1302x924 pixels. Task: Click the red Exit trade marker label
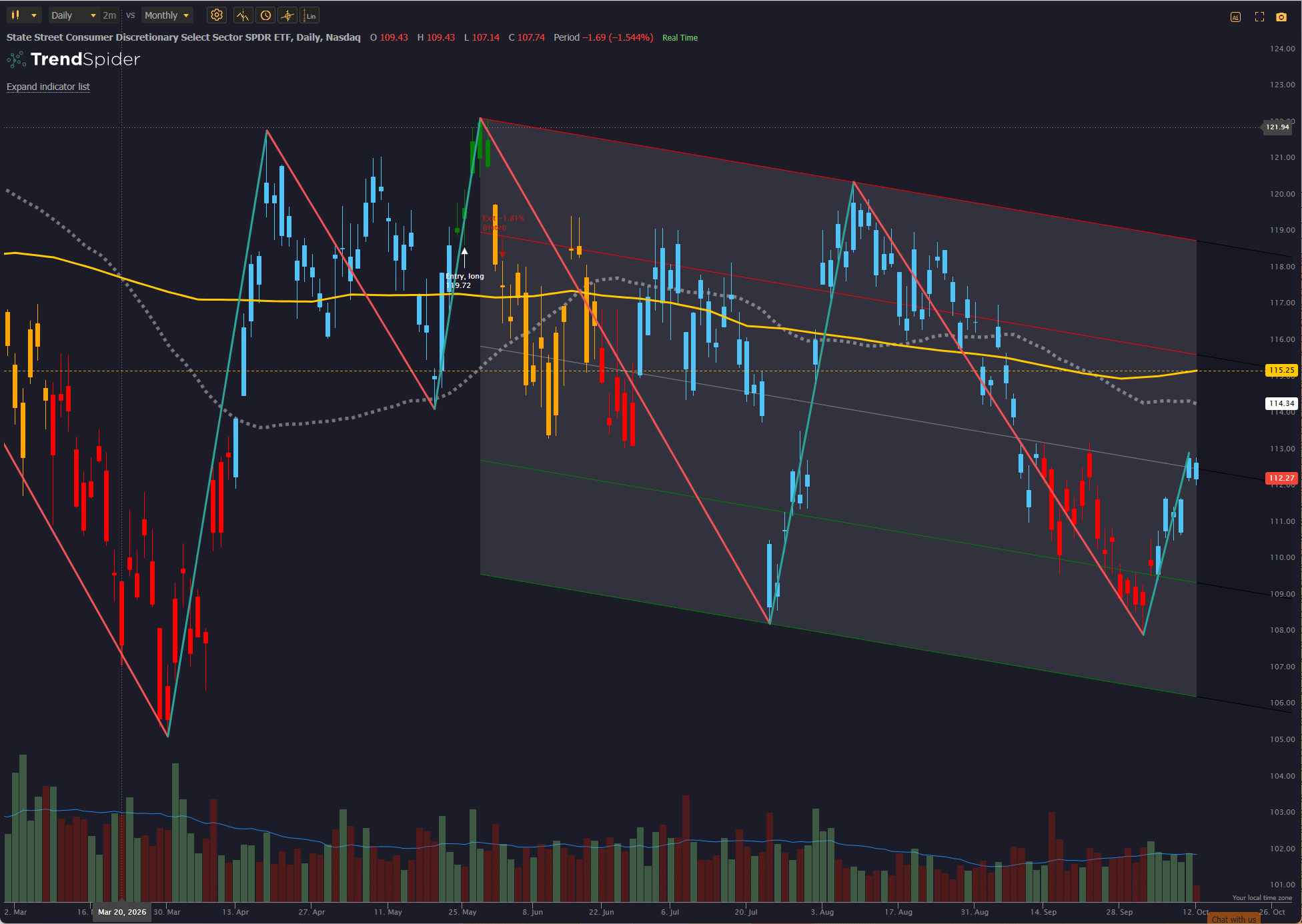(x=503, y=223)
